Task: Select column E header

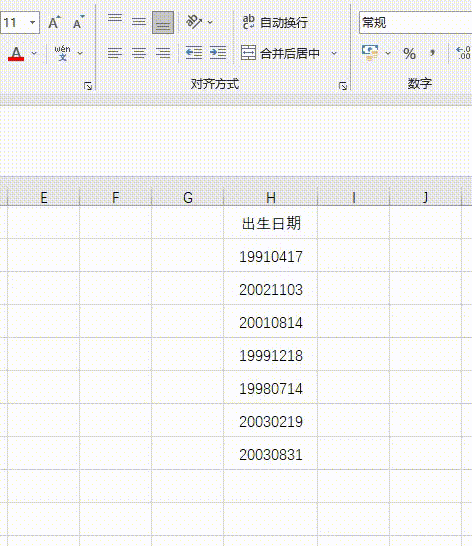Action: (44, 198)
